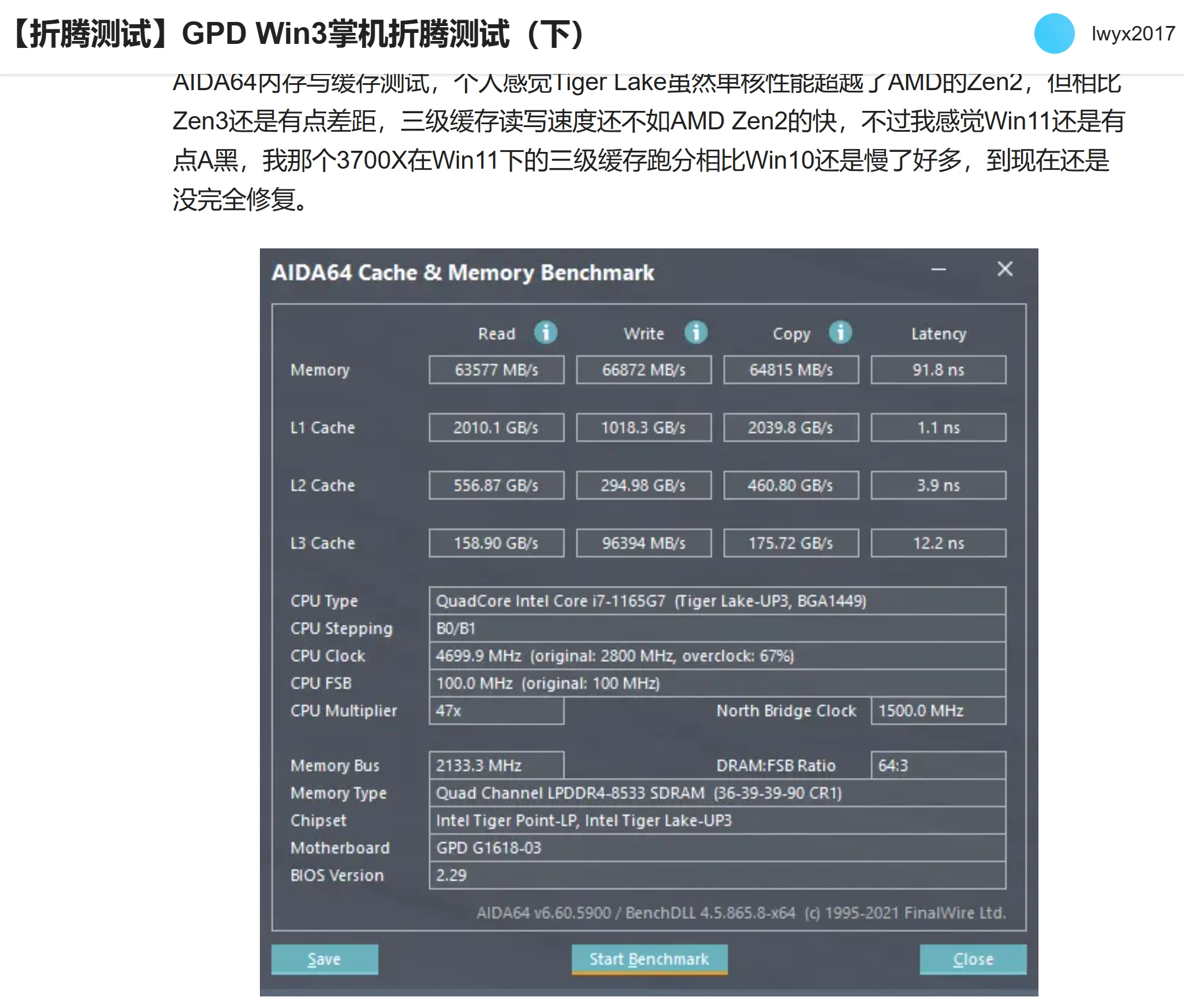Screen dimensions: 1184x1008
Task: Select the L1 Cache Read value 2010.1 GB/s
Action: point(497,427)
